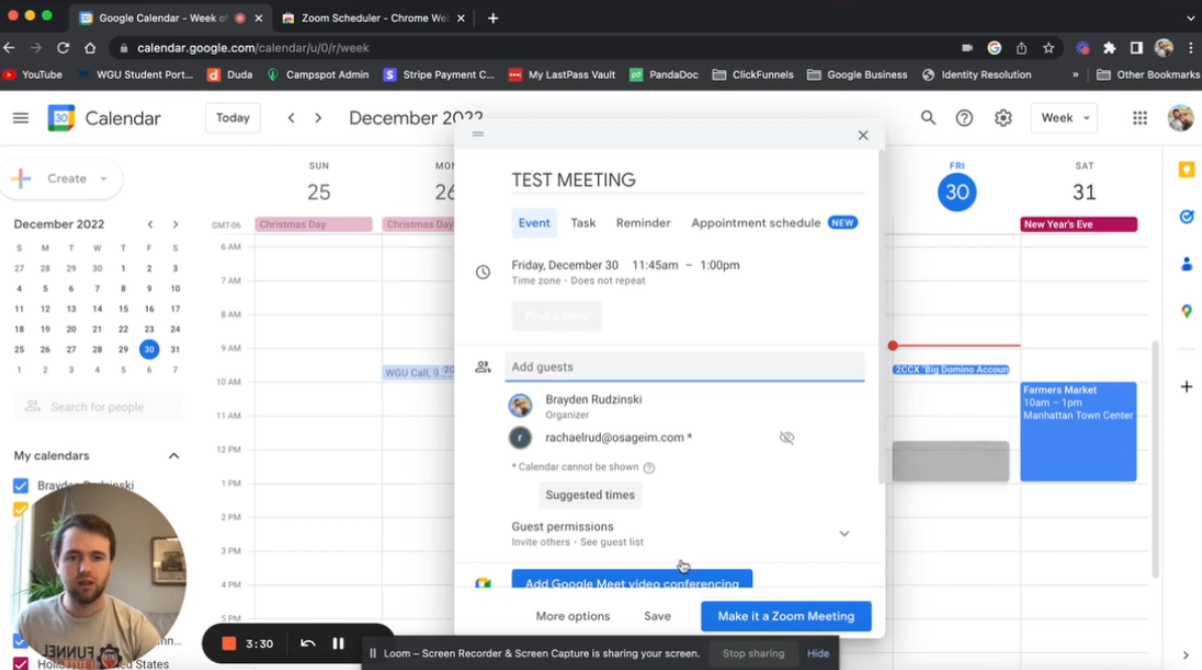1202x670 pixels.
Task: Switch to the Task tab in the event dialog
Action: click(583, 222)
